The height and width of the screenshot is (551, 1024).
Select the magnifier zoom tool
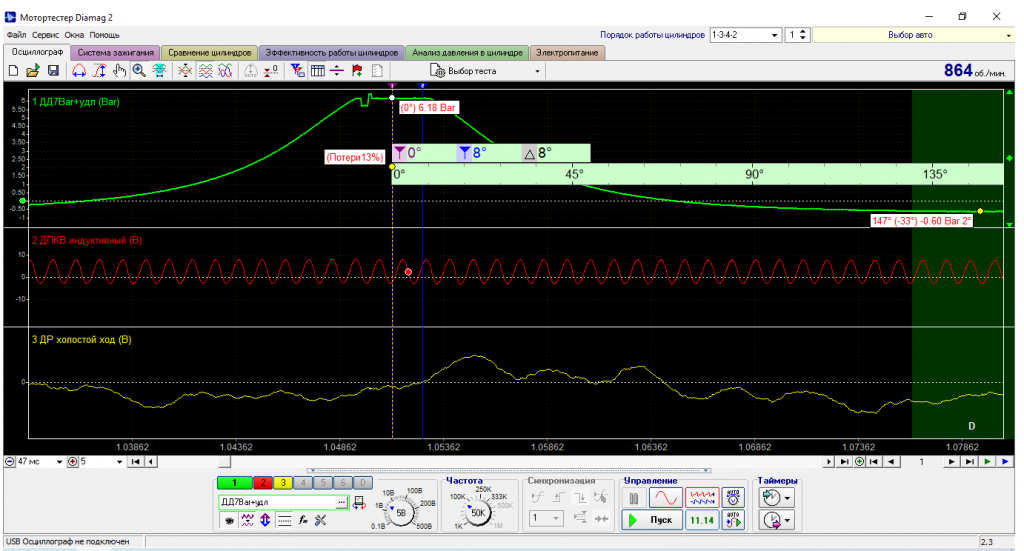[139, 71]
